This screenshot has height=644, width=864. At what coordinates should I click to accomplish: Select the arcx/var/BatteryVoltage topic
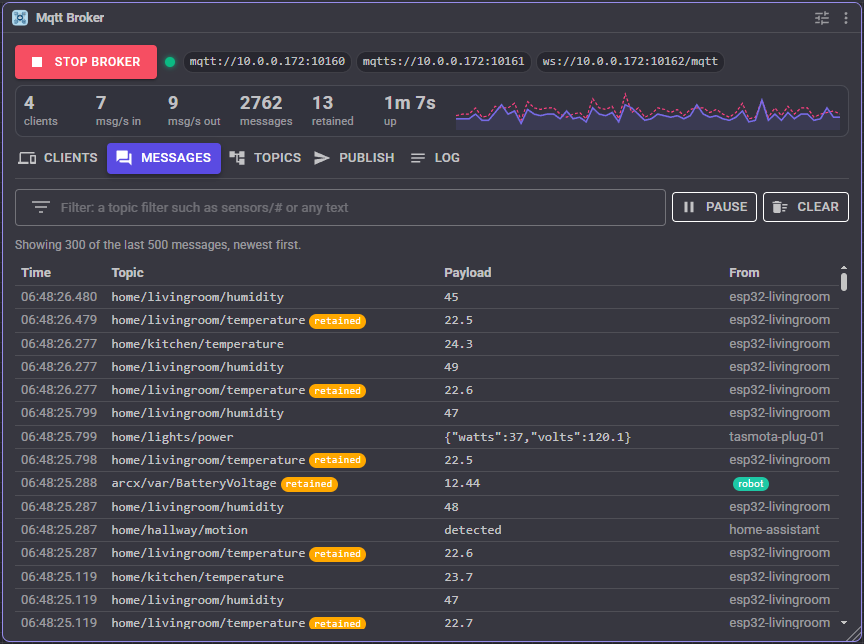(194, 483)
